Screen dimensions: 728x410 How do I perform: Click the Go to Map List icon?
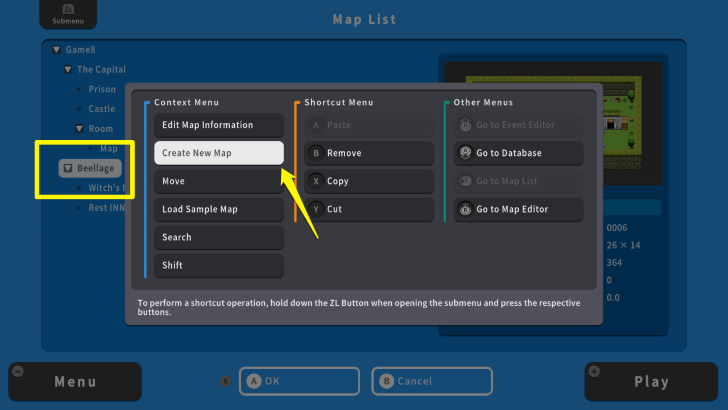[465, 181]
